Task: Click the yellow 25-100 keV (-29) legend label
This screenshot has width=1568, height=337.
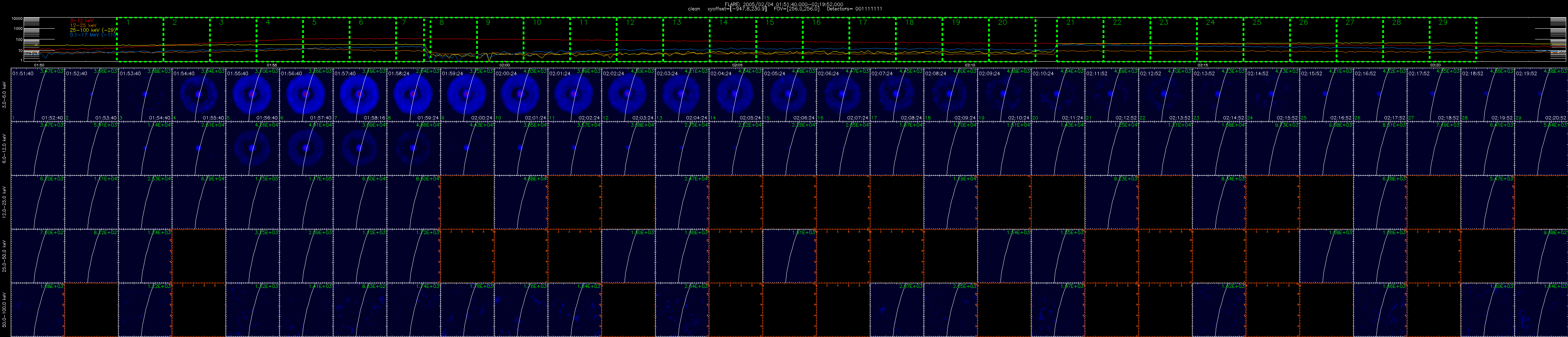Action: click(93, 30)
